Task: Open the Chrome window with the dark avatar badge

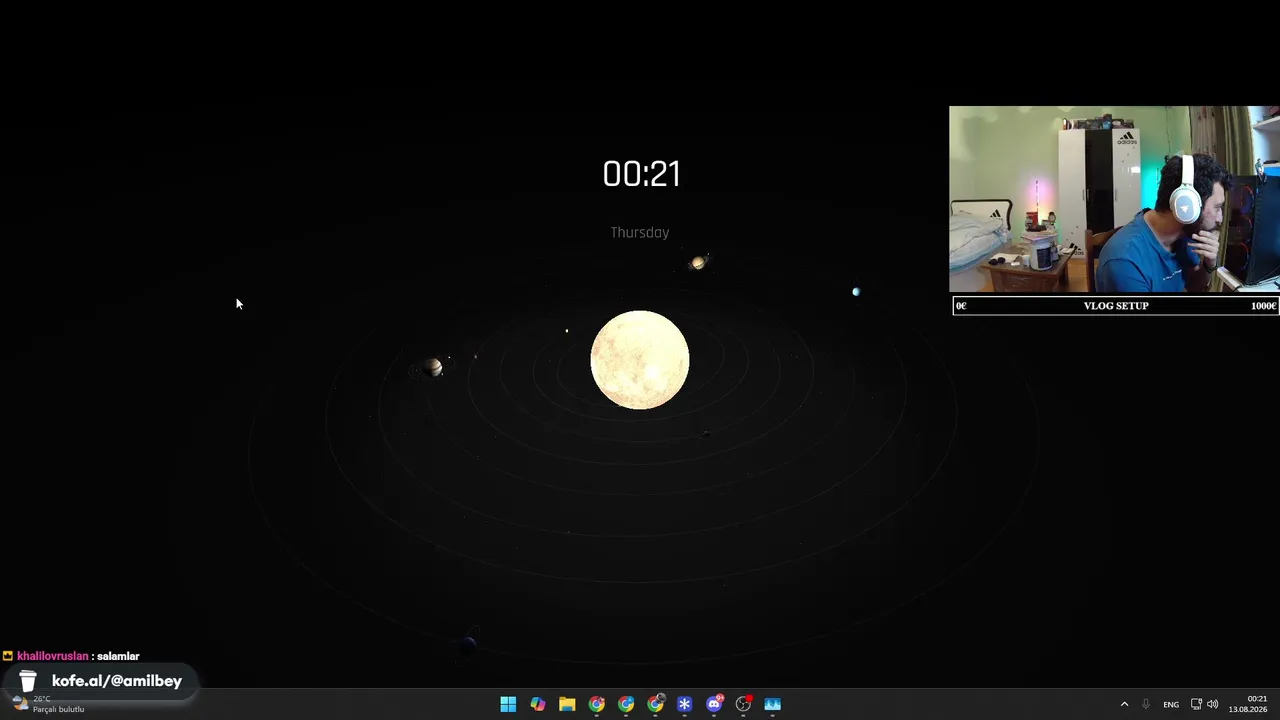Action: point(655,704)
